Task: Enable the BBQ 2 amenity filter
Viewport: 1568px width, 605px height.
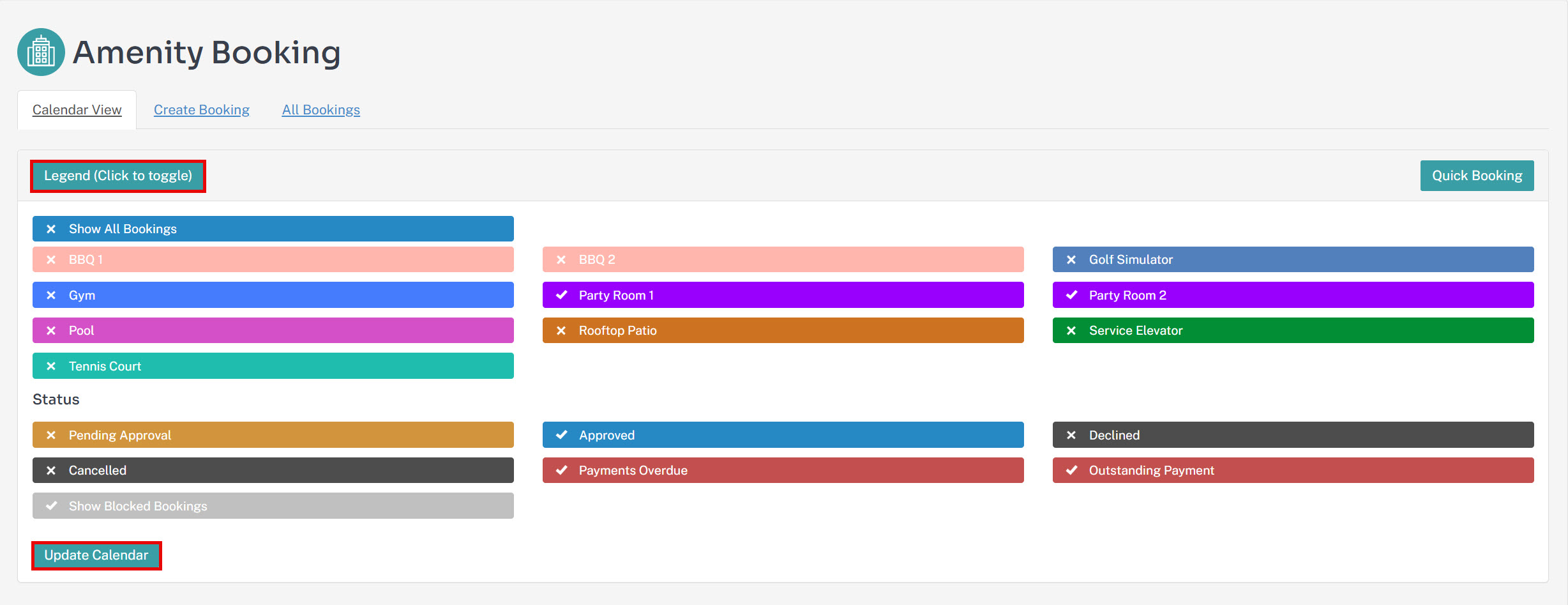Action: point(783,259)
